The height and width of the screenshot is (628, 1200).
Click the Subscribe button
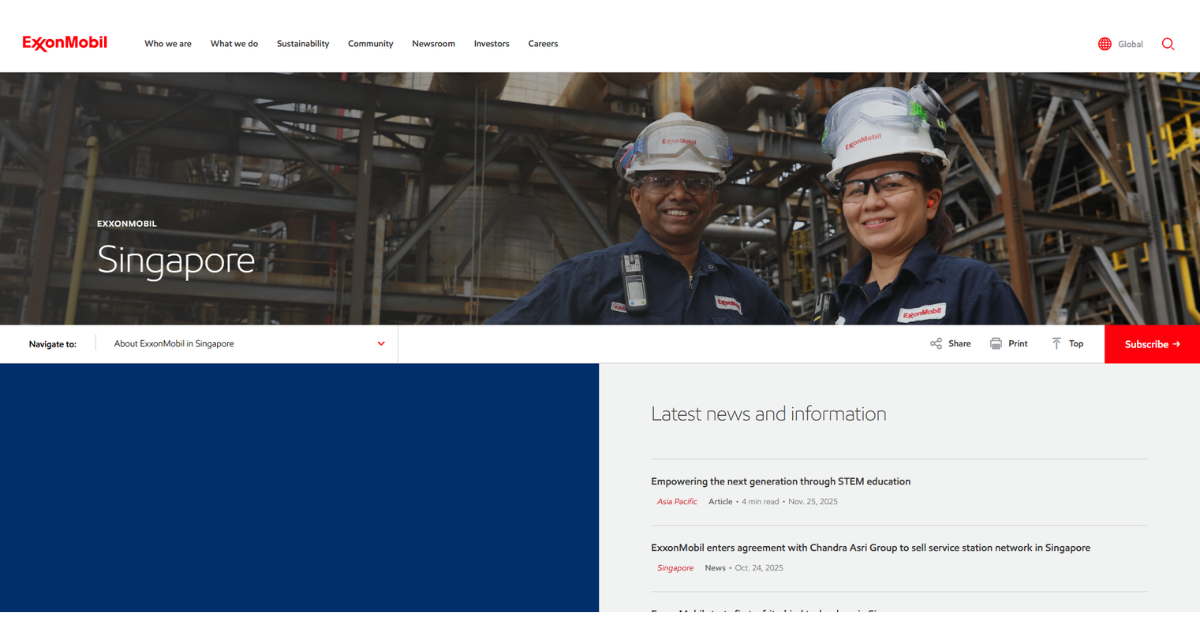click(1152, 344)
